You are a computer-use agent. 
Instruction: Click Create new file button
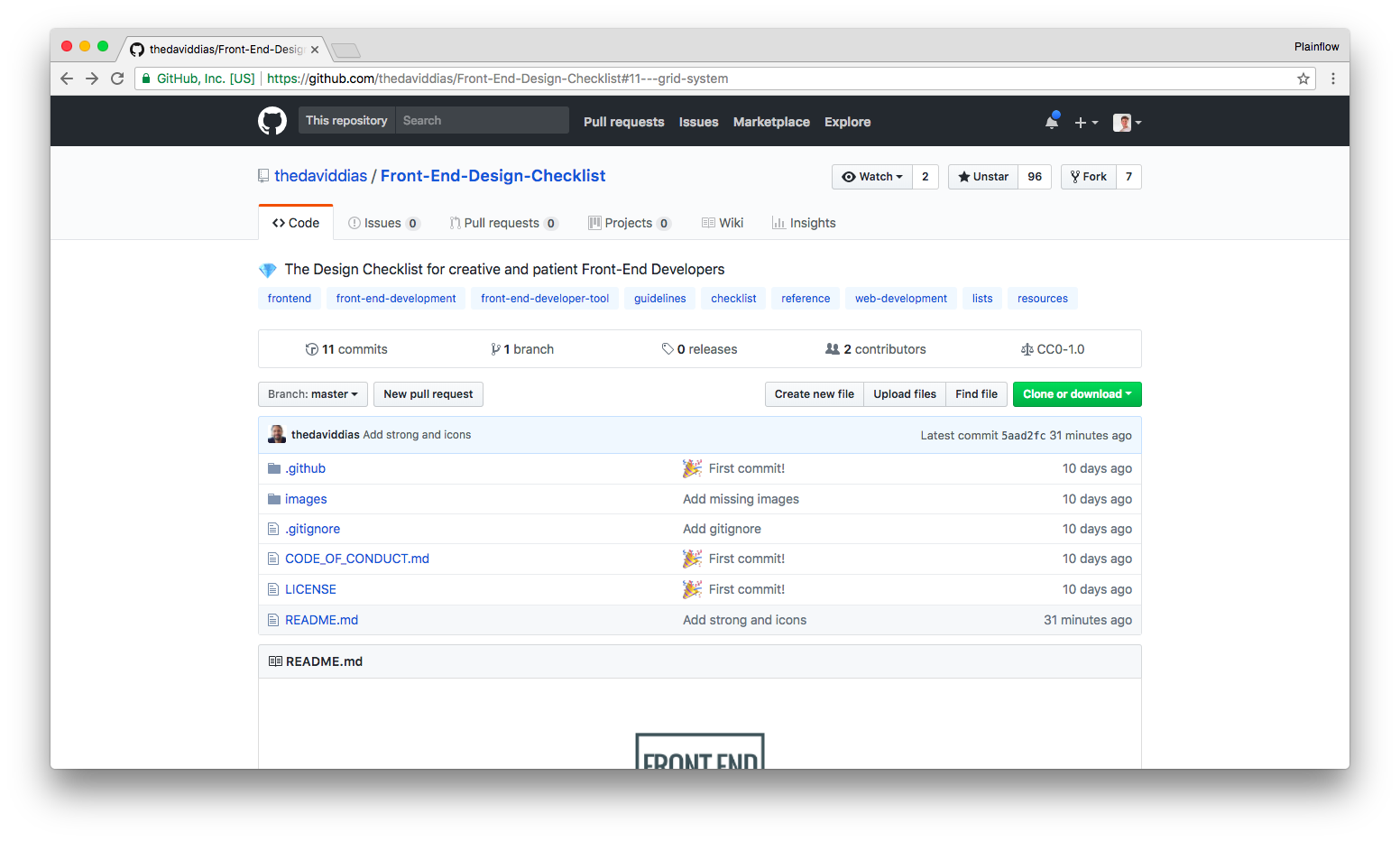815,394
